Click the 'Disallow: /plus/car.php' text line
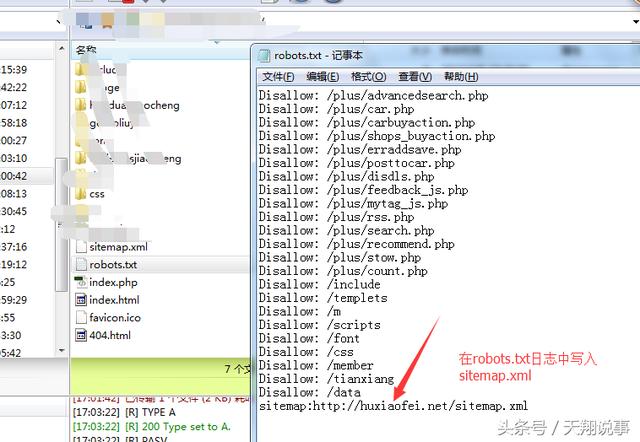Viewport: 640px width, 442px height. pos(336,109)
